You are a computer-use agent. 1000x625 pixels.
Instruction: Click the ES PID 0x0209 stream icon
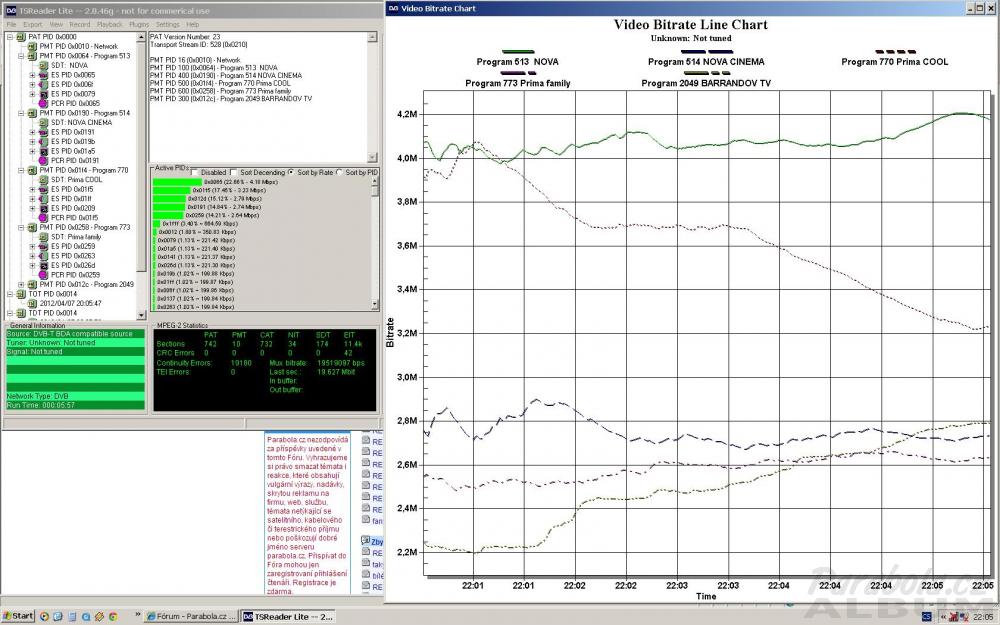[43, 207]
